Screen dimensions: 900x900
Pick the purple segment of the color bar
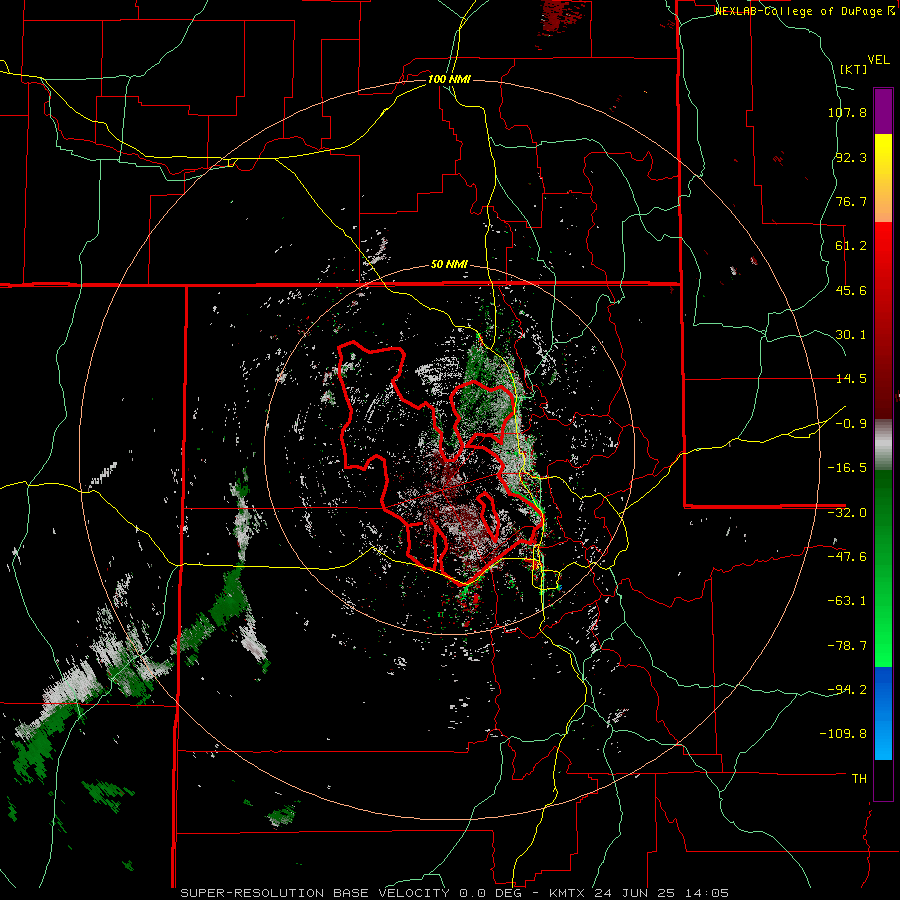tap(883, 111)
